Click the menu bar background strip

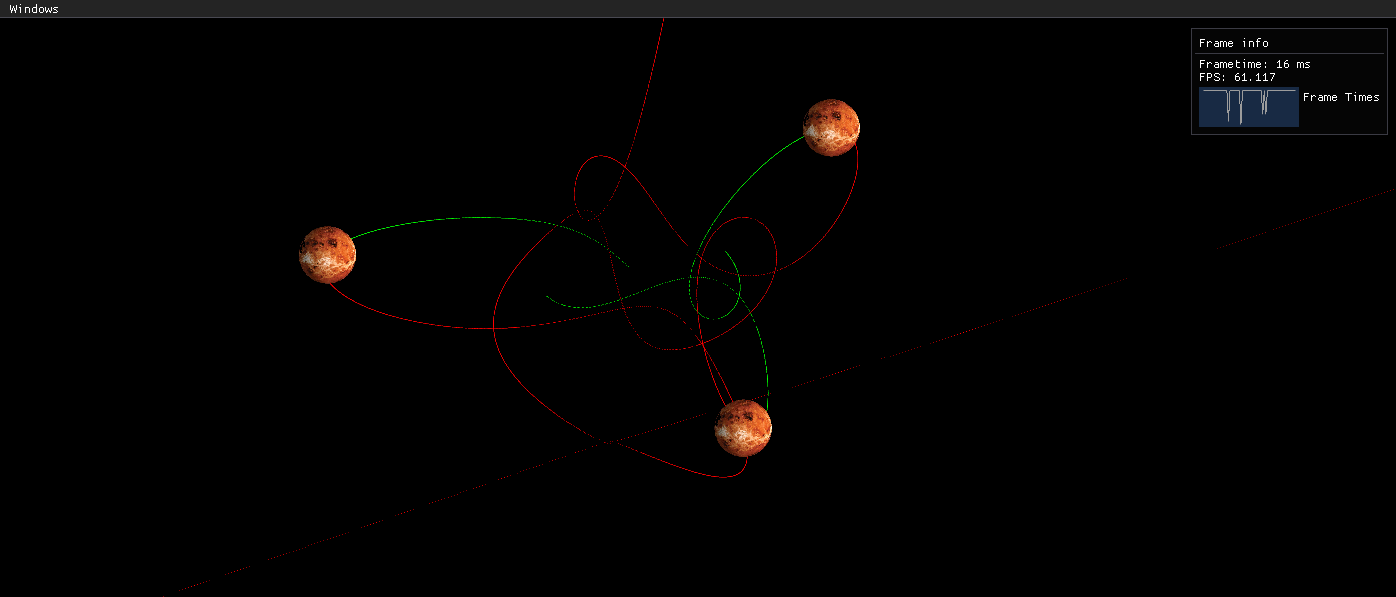[x=600, y=8]
